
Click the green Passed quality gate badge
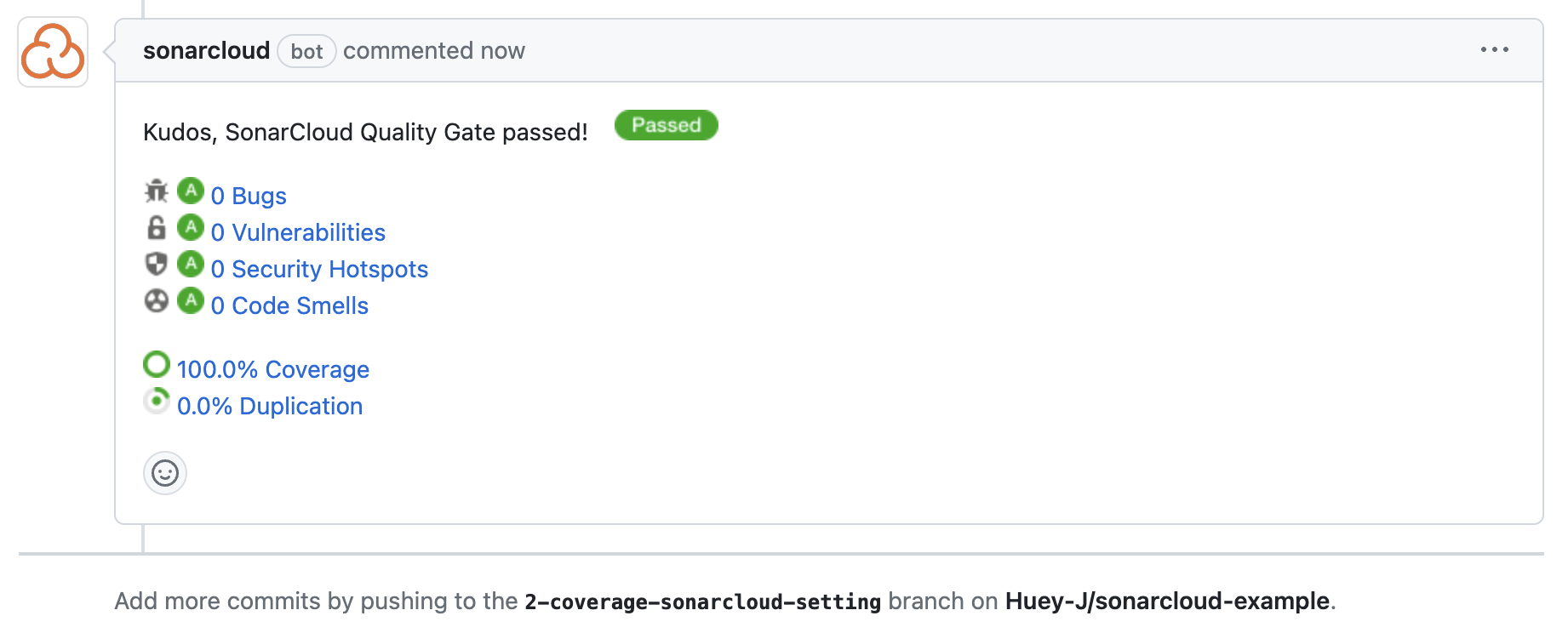(666, 125)
